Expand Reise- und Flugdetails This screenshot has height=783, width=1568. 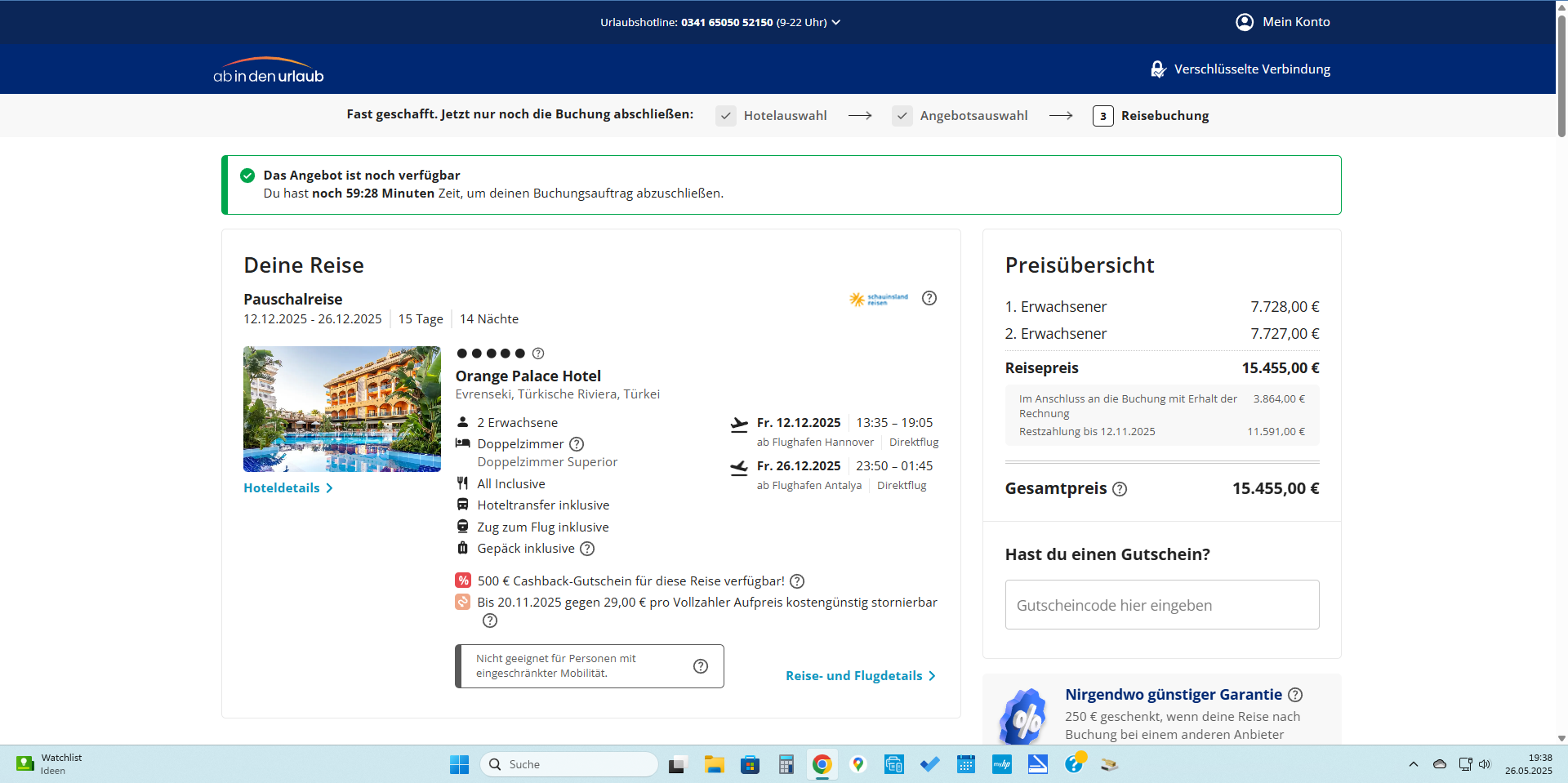click(860, 676)
